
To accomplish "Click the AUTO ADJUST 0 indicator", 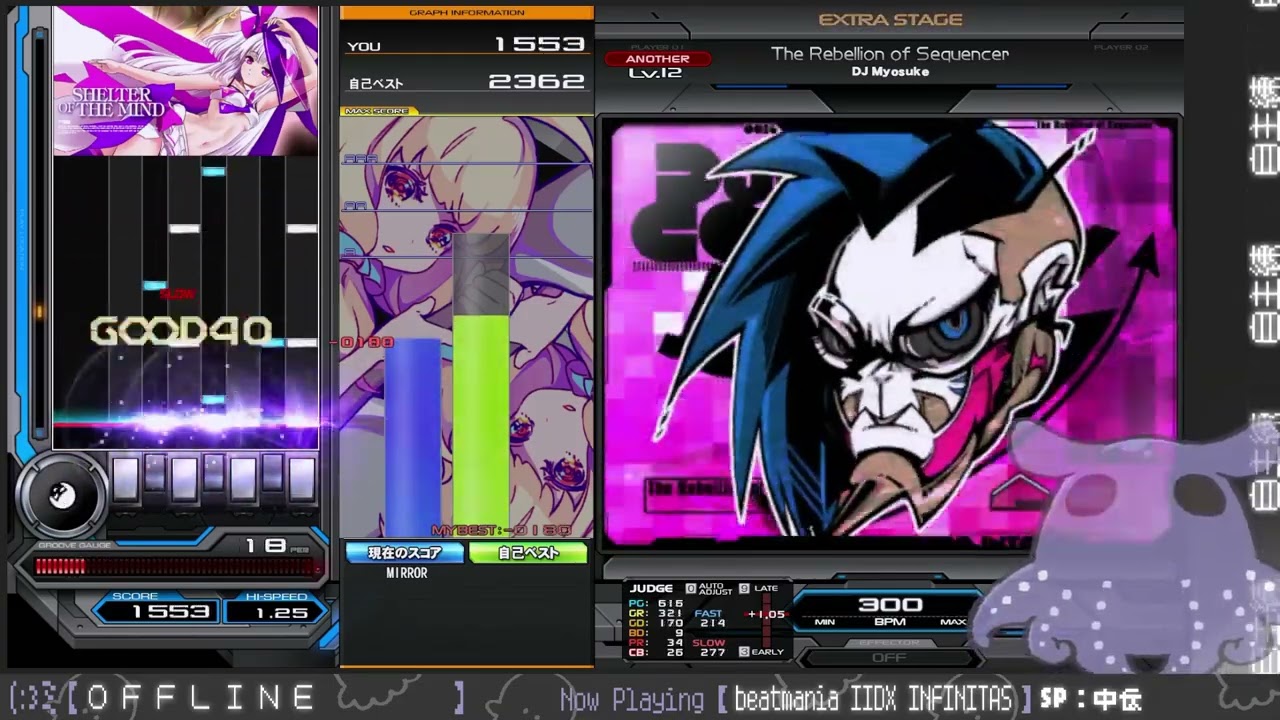I will (x=710, y=589).
